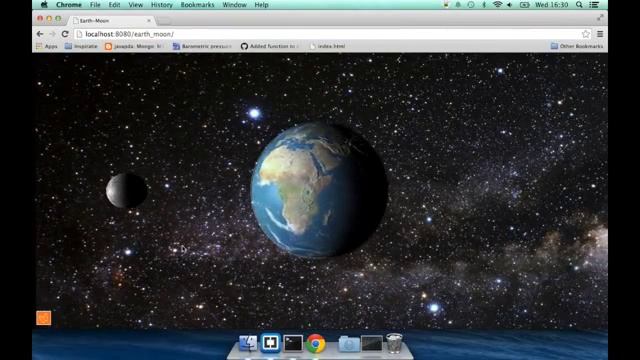Open the Bookmarks menu in the menu bar
The height and width of the screenshot is (360, 640).
[197, 5]
